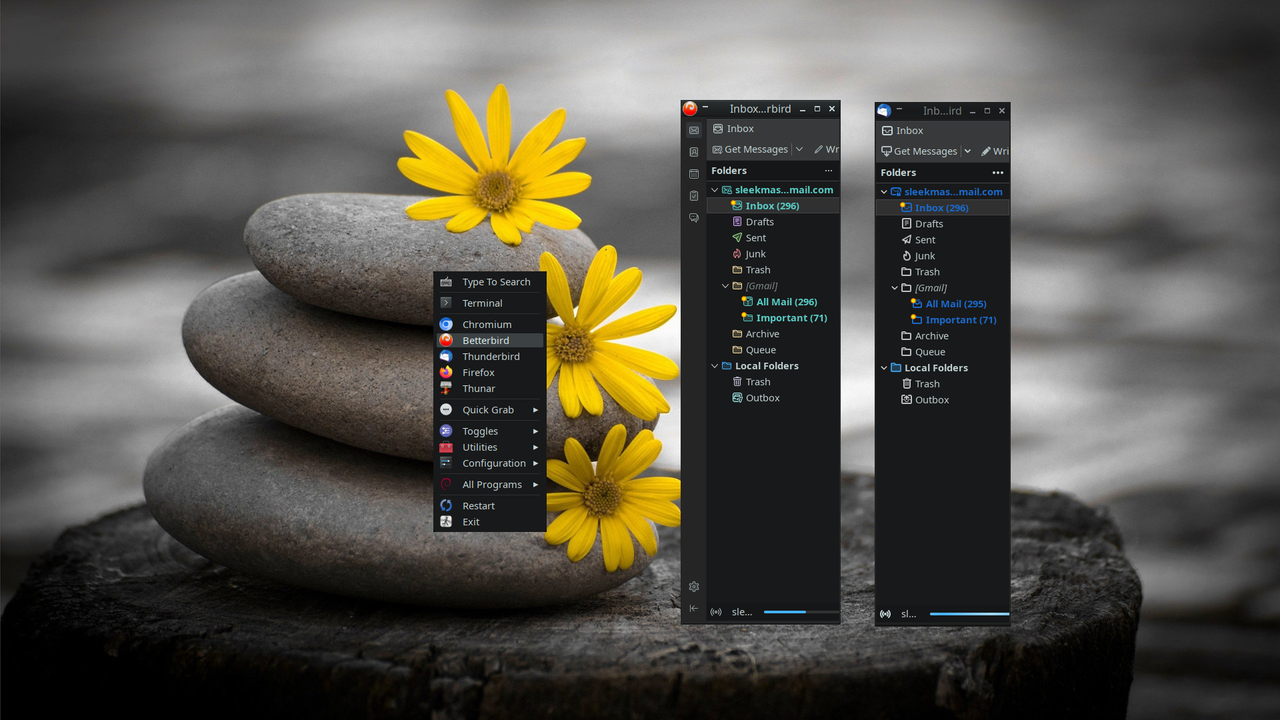Select the Junk folder in Betterbird
Screen dimensions: 1280x720
click(772, 254)
